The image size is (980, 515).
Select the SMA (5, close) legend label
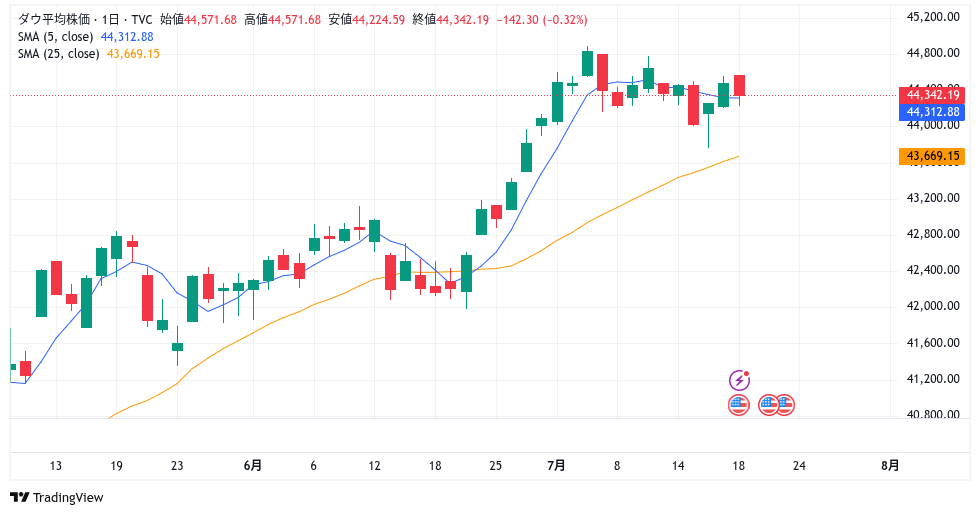(56, 37)
